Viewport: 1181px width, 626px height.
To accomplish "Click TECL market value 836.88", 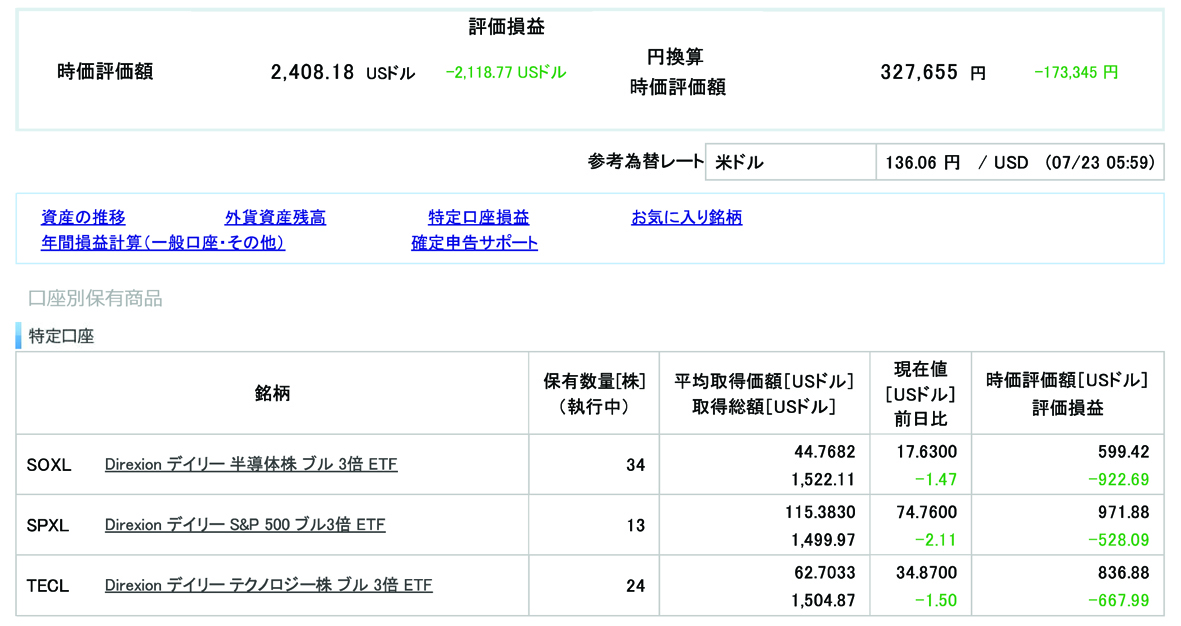I will [1124, 573].
